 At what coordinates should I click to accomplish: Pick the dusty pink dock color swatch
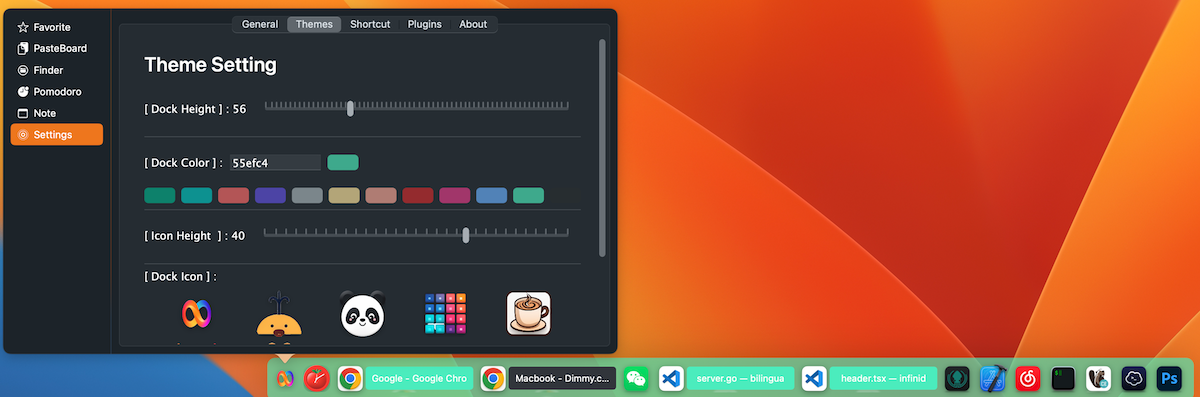[x=381, y=195]
